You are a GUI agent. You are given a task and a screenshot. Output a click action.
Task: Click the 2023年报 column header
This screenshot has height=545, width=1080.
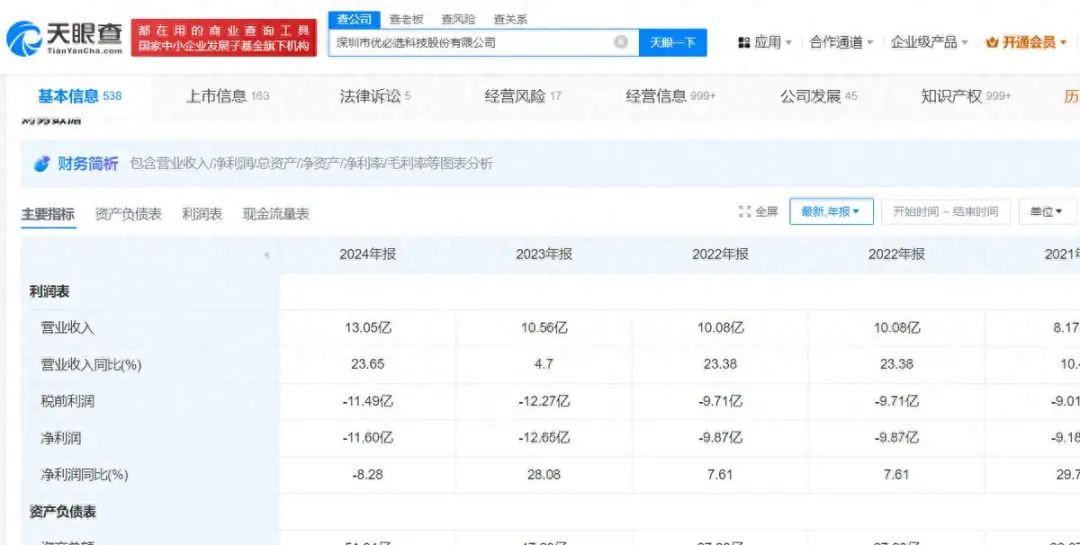(544, 254)
